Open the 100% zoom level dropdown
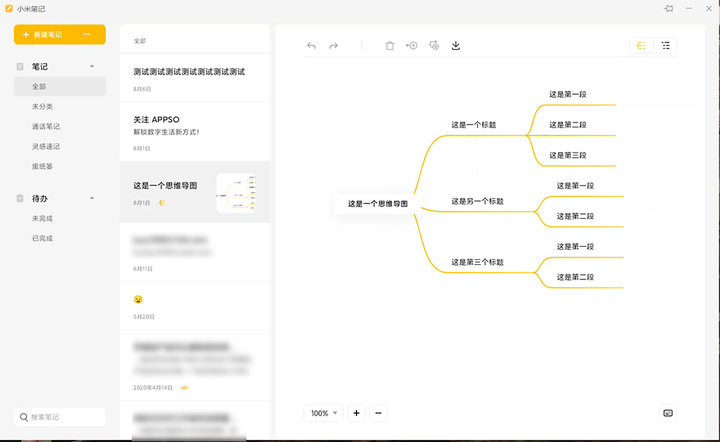Screen dimensions: 720x442 tap(323, 413)
